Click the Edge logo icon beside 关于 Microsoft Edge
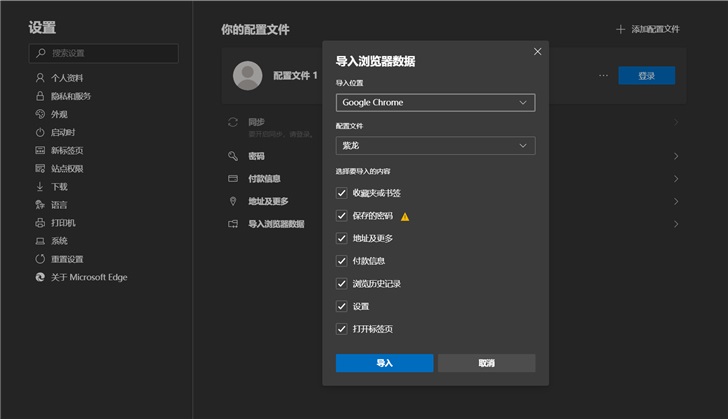The height and width of the screenshot is (419, 728). [x=40, y=277]
